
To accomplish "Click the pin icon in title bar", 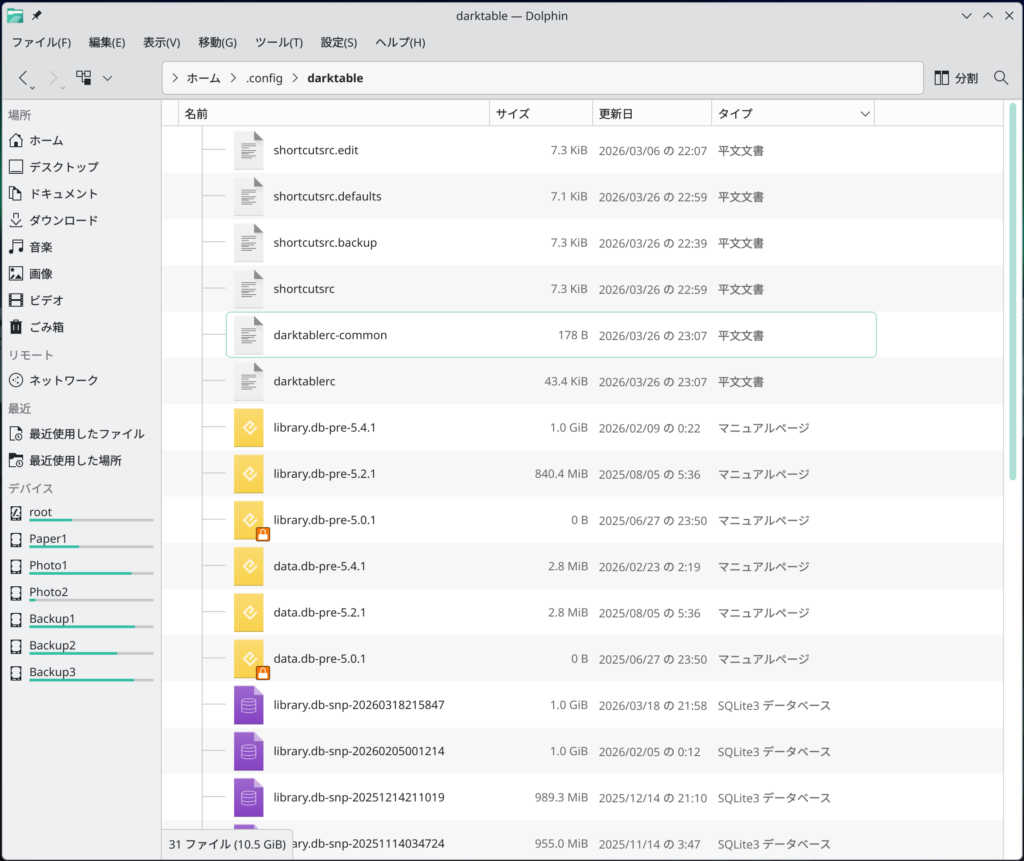I will click(37, 16).
